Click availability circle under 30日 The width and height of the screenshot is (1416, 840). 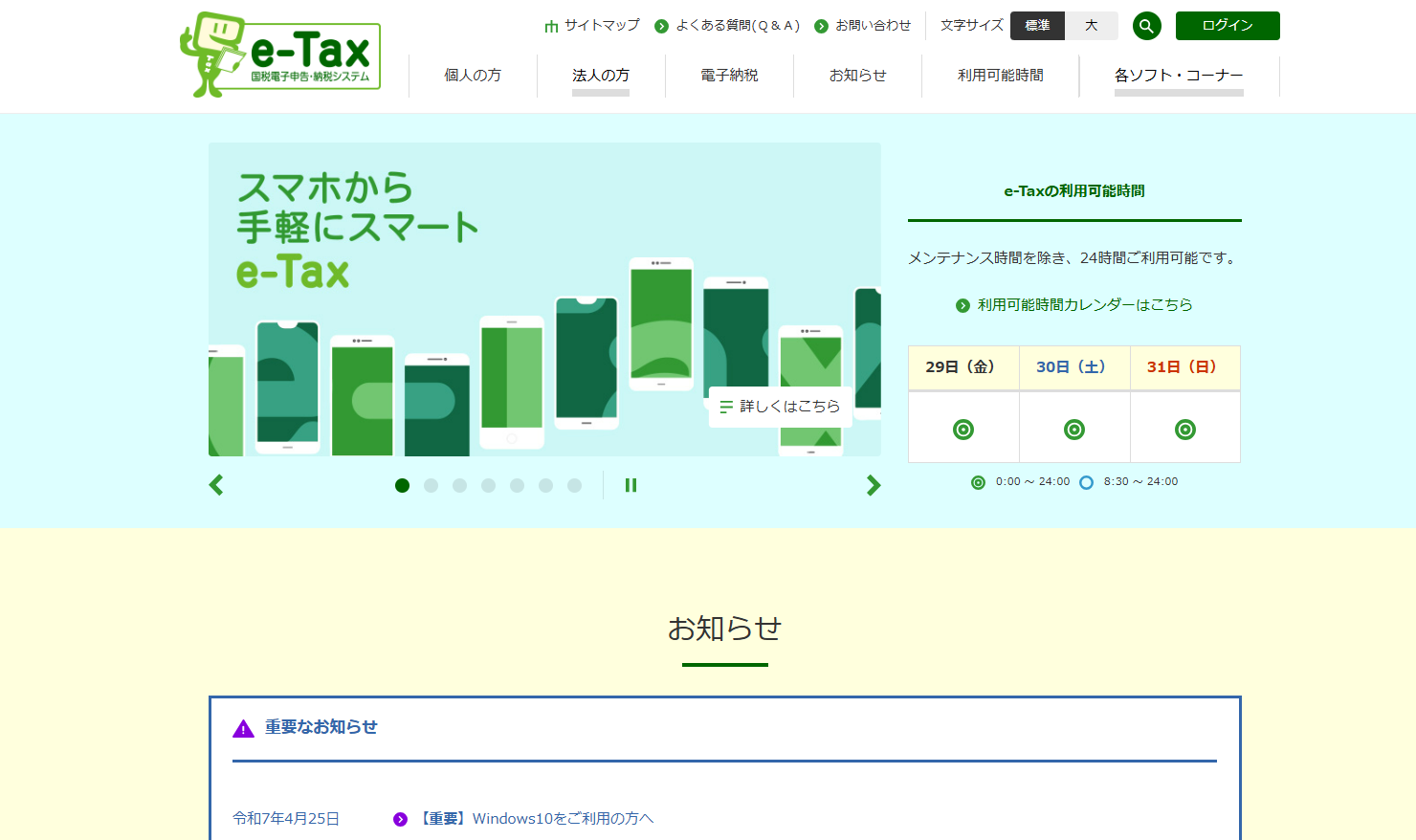pos(1074,430)
